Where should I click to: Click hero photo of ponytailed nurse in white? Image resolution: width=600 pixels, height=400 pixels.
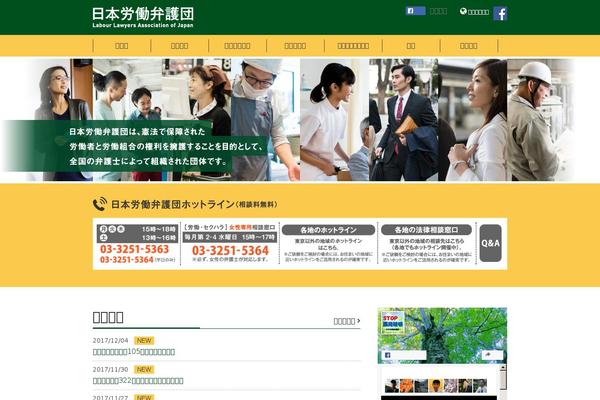(x=334, y=119)
